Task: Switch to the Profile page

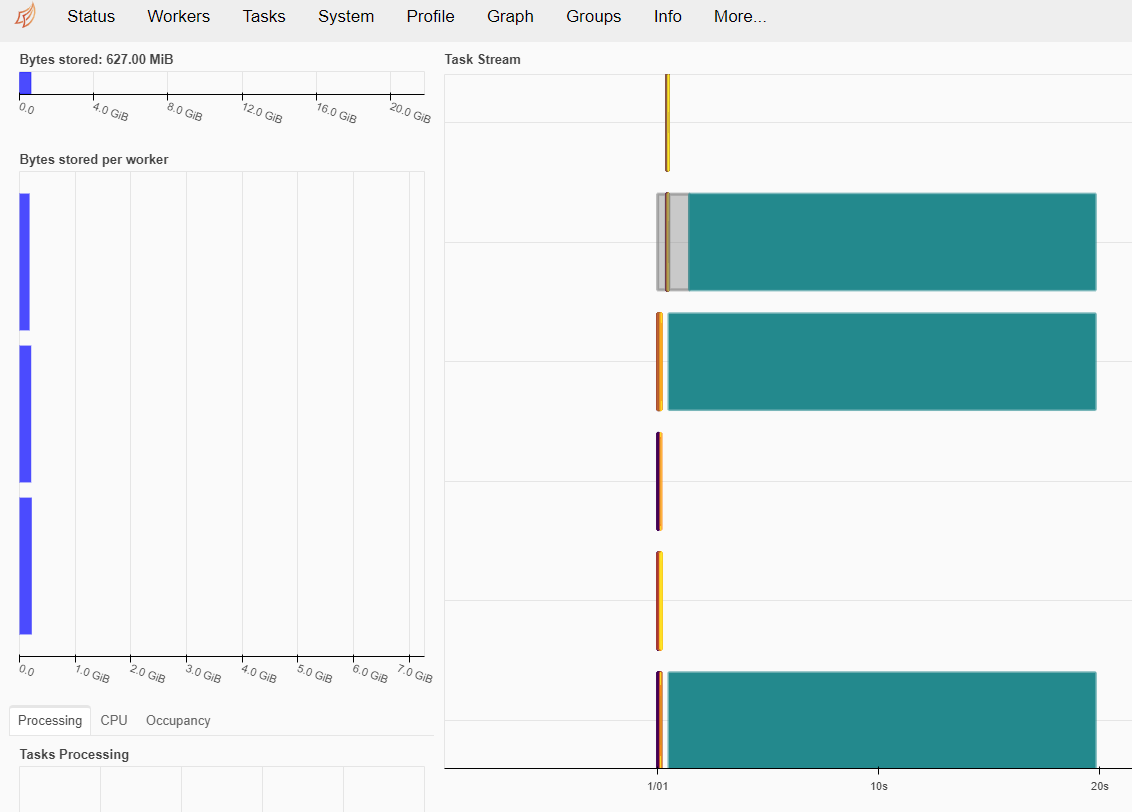Action: (430, 17)
